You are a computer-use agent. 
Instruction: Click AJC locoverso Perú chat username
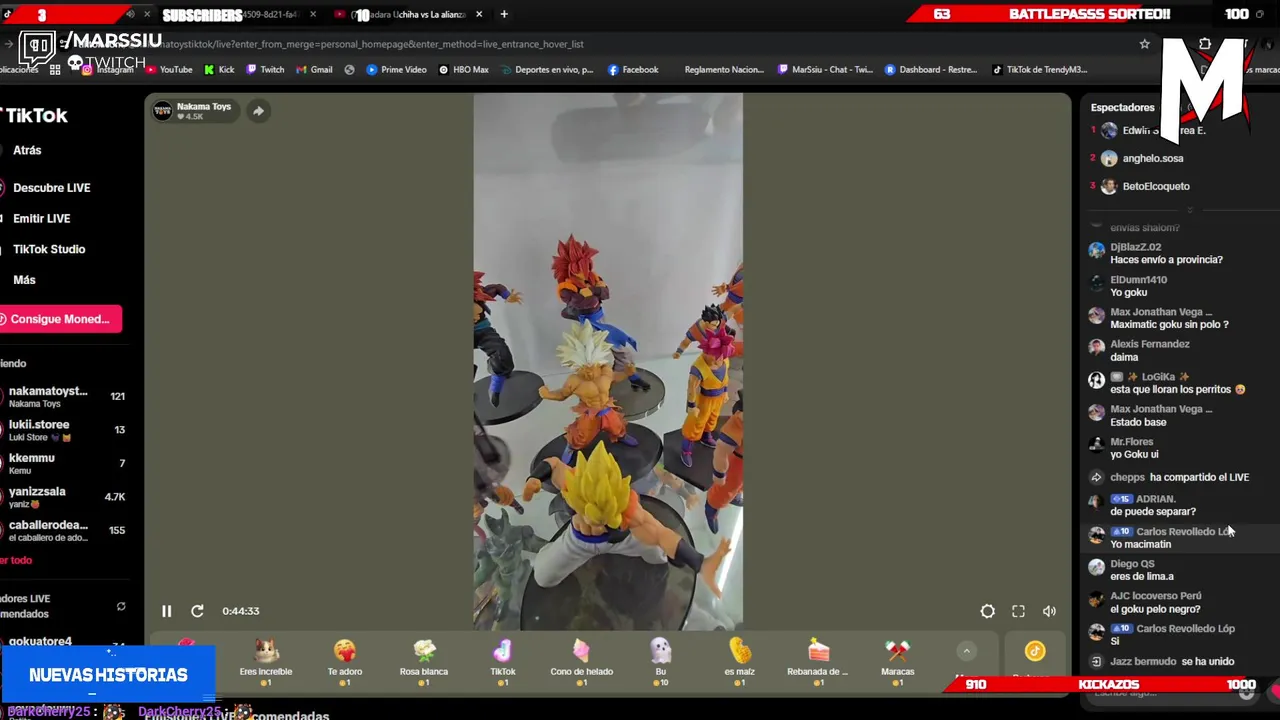(x=1155, y=596)
